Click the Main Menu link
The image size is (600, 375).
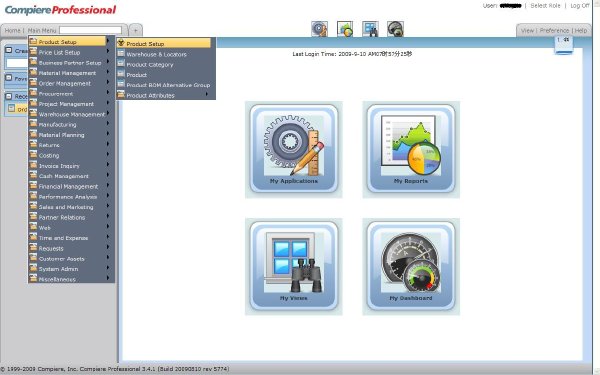pos(42,30)
